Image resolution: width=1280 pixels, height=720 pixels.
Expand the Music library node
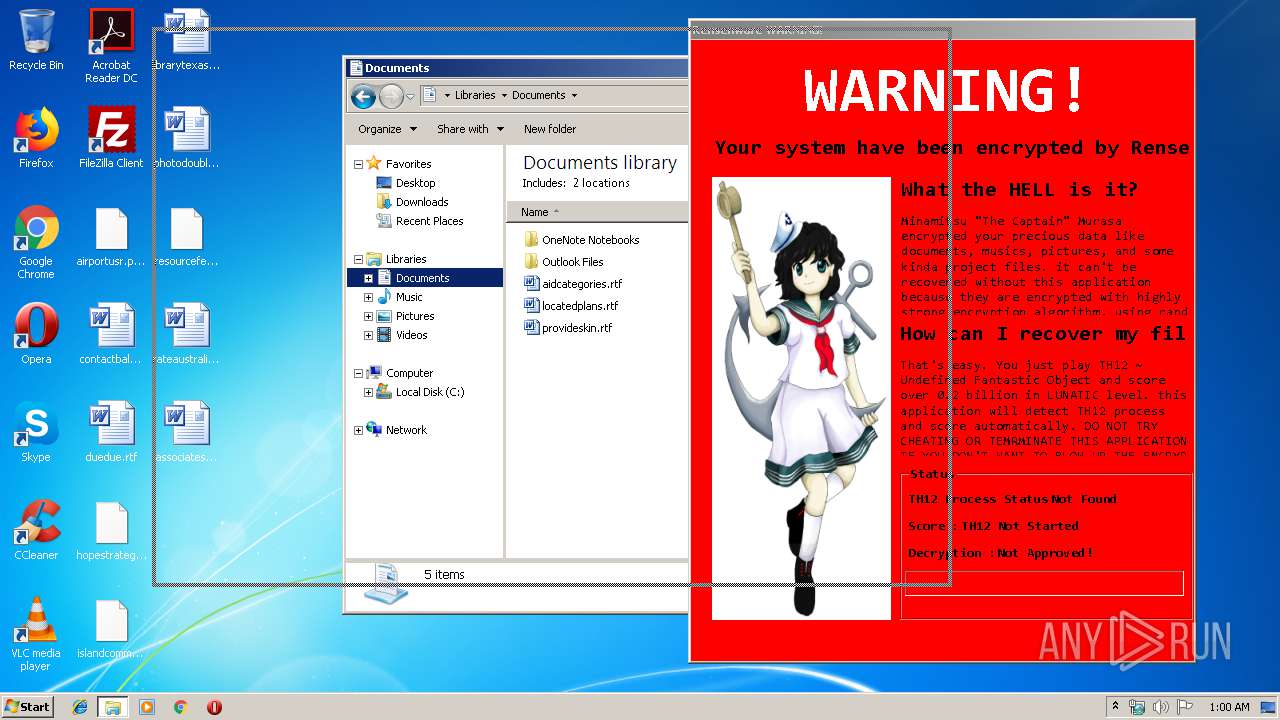[368, 297]
